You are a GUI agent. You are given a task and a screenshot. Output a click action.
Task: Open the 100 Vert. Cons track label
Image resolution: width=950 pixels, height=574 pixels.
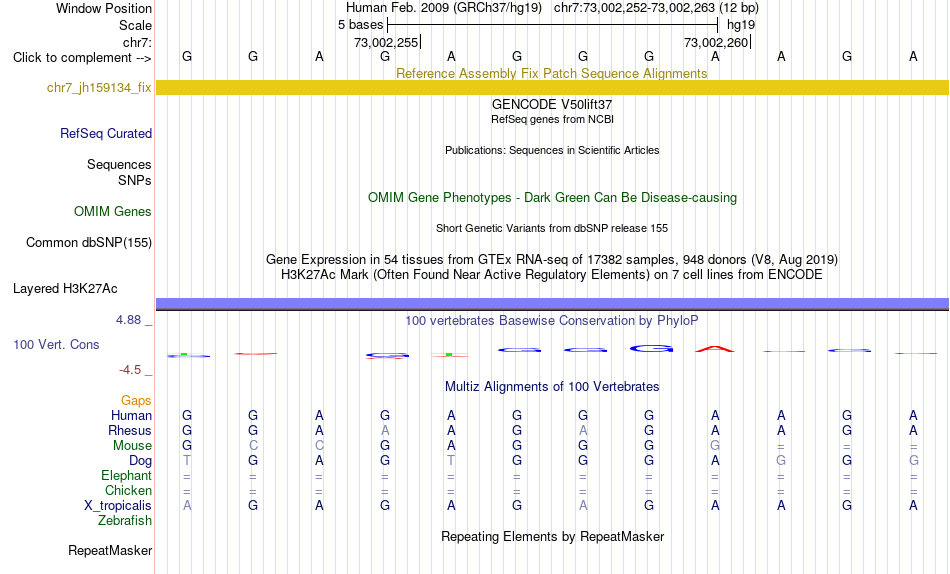[56, 344]
